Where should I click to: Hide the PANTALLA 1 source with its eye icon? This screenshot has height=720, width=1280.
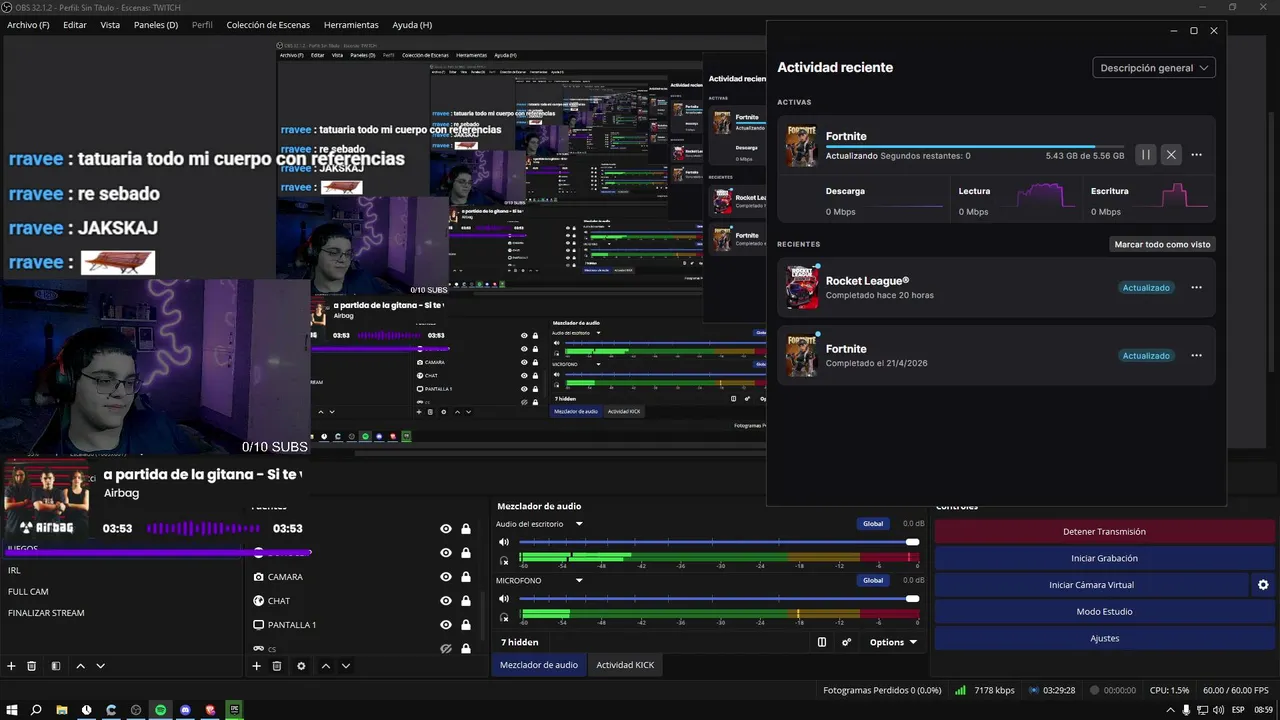(446, 625)
